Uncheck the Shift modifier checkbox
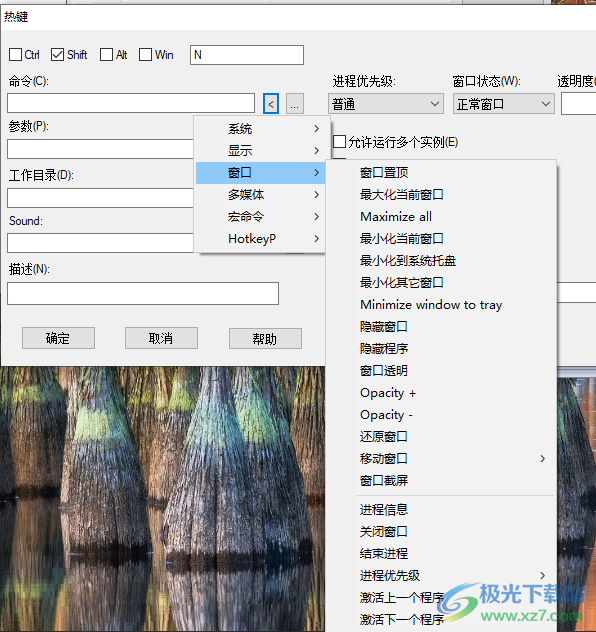The width and height of the screenshot is (596, 632). [x=57, y=55]
